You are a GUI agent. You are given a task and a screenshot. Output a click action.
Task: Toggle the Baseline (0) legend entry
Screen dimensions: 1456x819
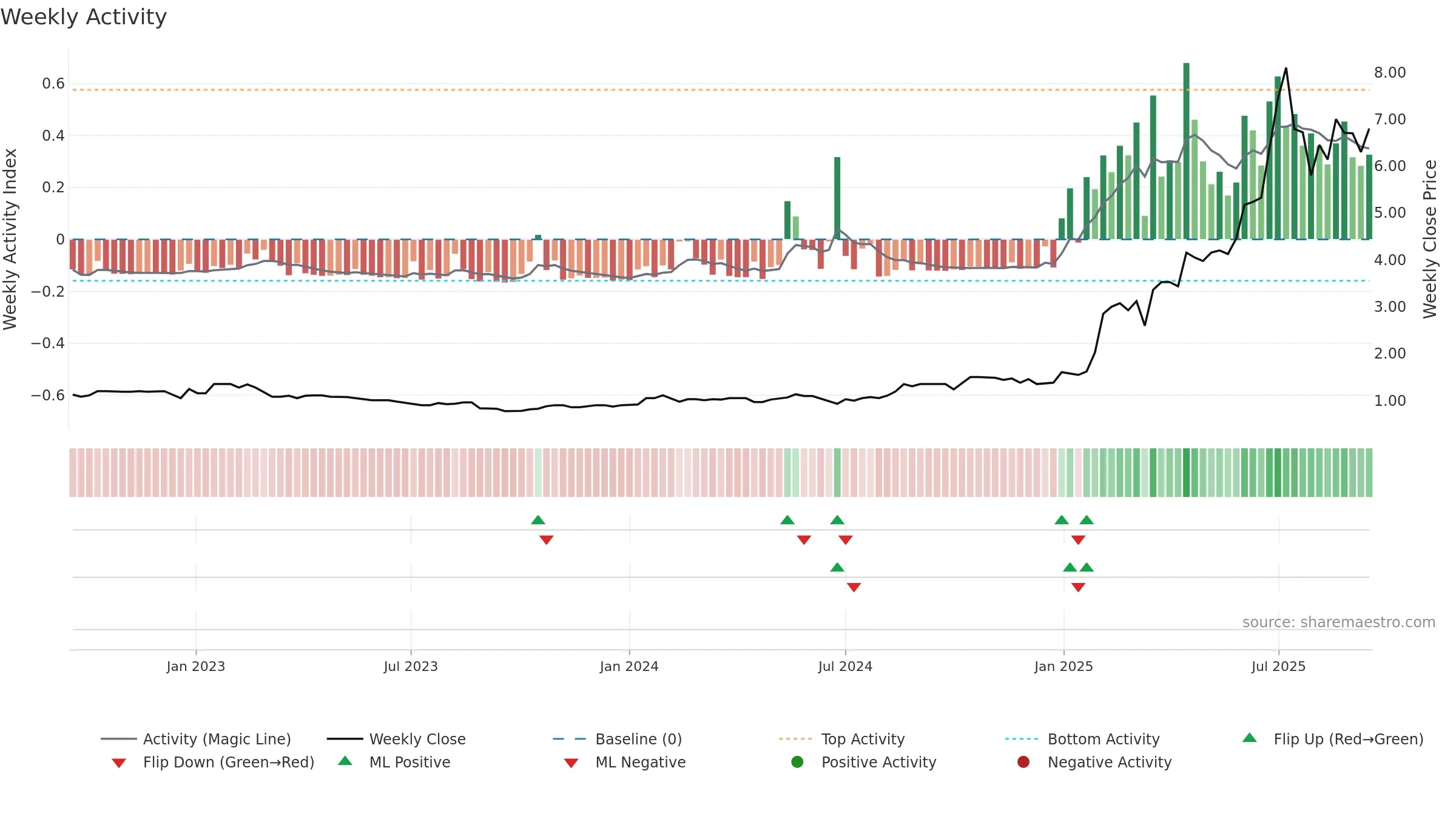(x=618, y=739)
